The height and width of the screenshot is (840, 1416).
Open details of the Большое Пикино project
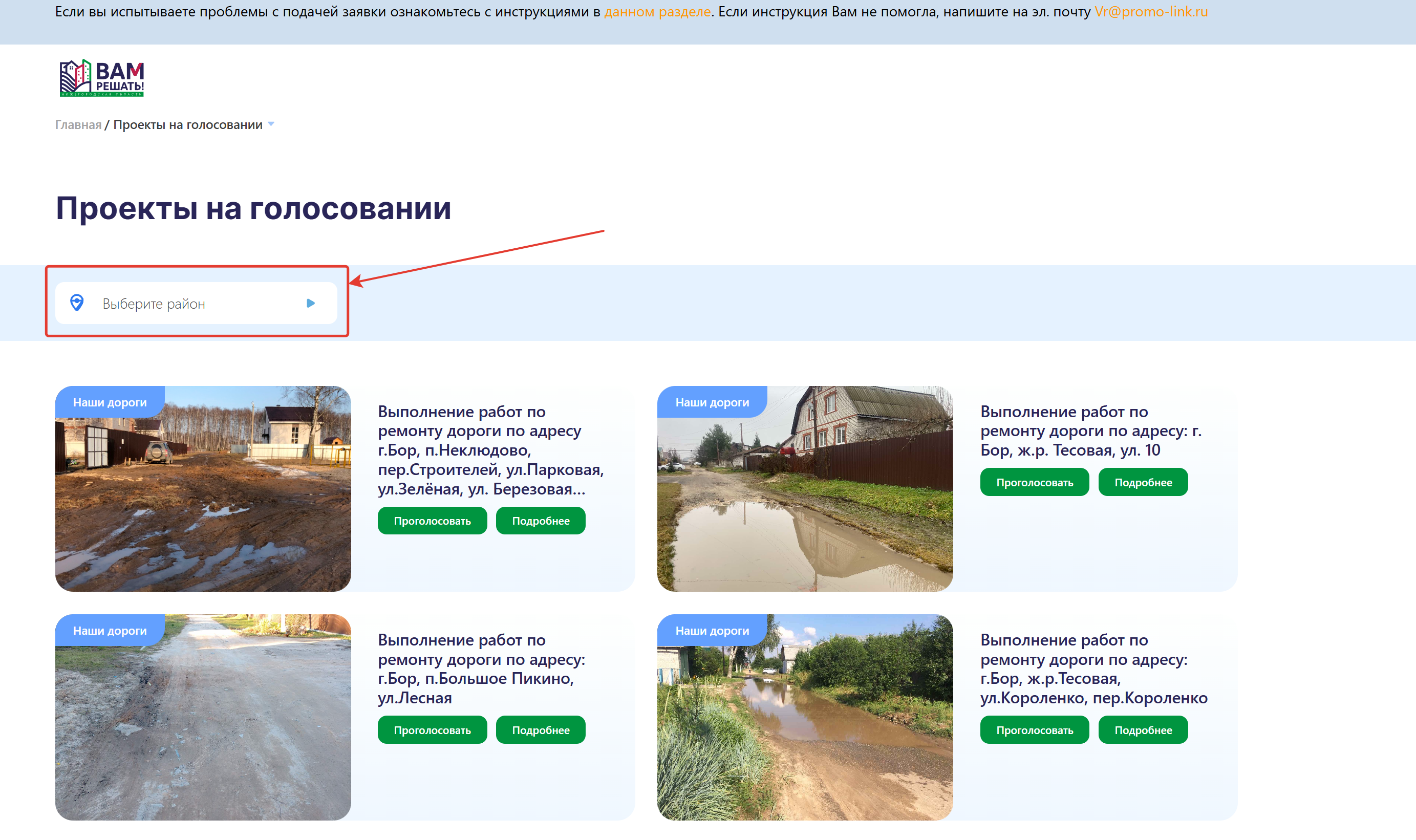[541, 730]
